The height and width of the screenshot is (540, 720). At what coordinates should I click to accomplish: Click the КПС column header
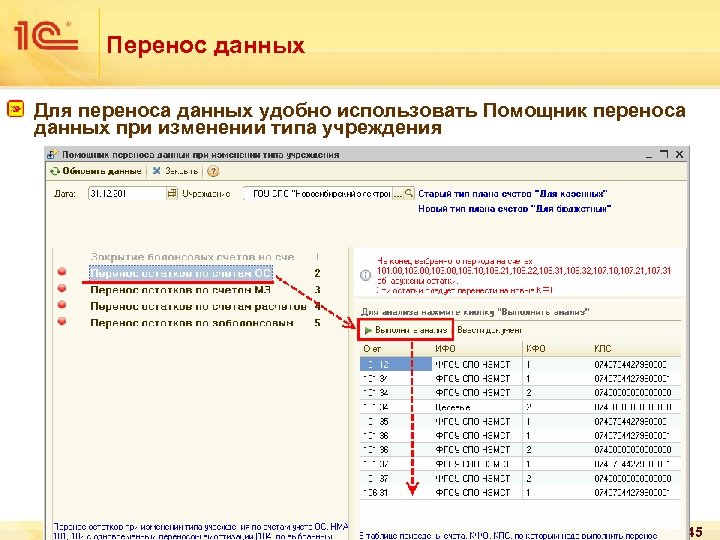(x=635, y=349)
